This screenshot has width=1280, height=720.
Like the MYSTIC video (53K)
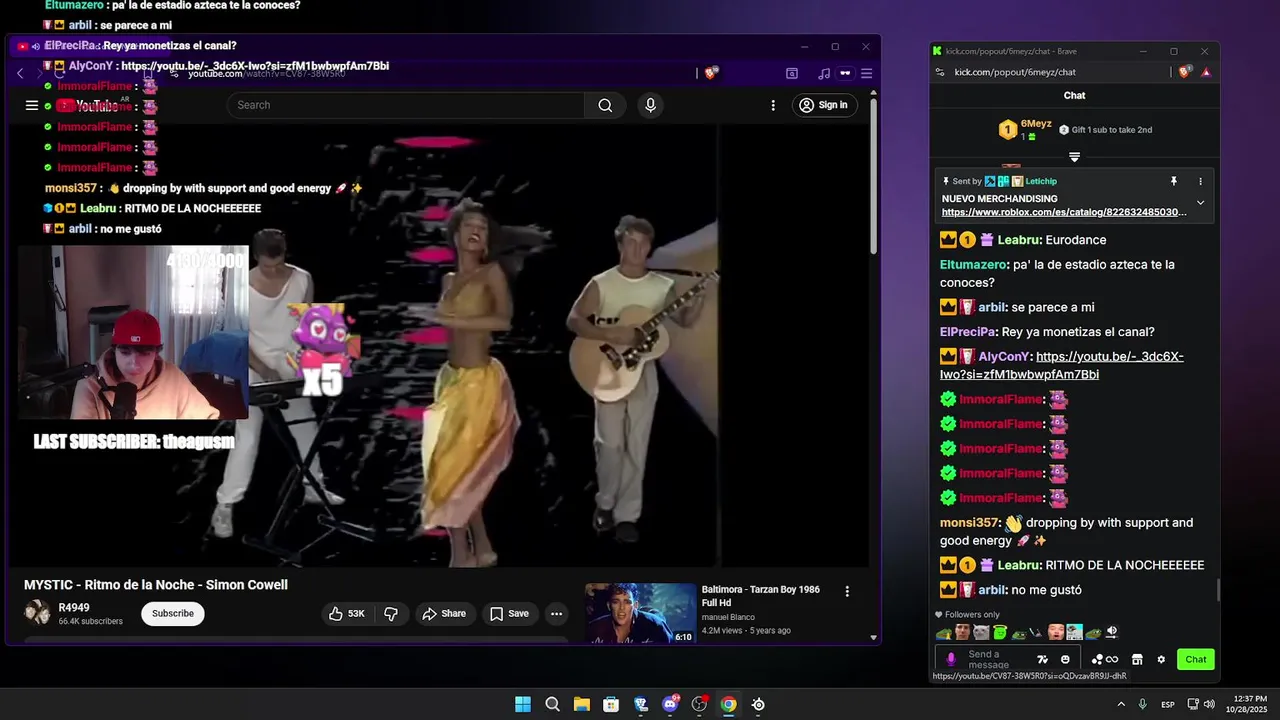click(347, 614)
